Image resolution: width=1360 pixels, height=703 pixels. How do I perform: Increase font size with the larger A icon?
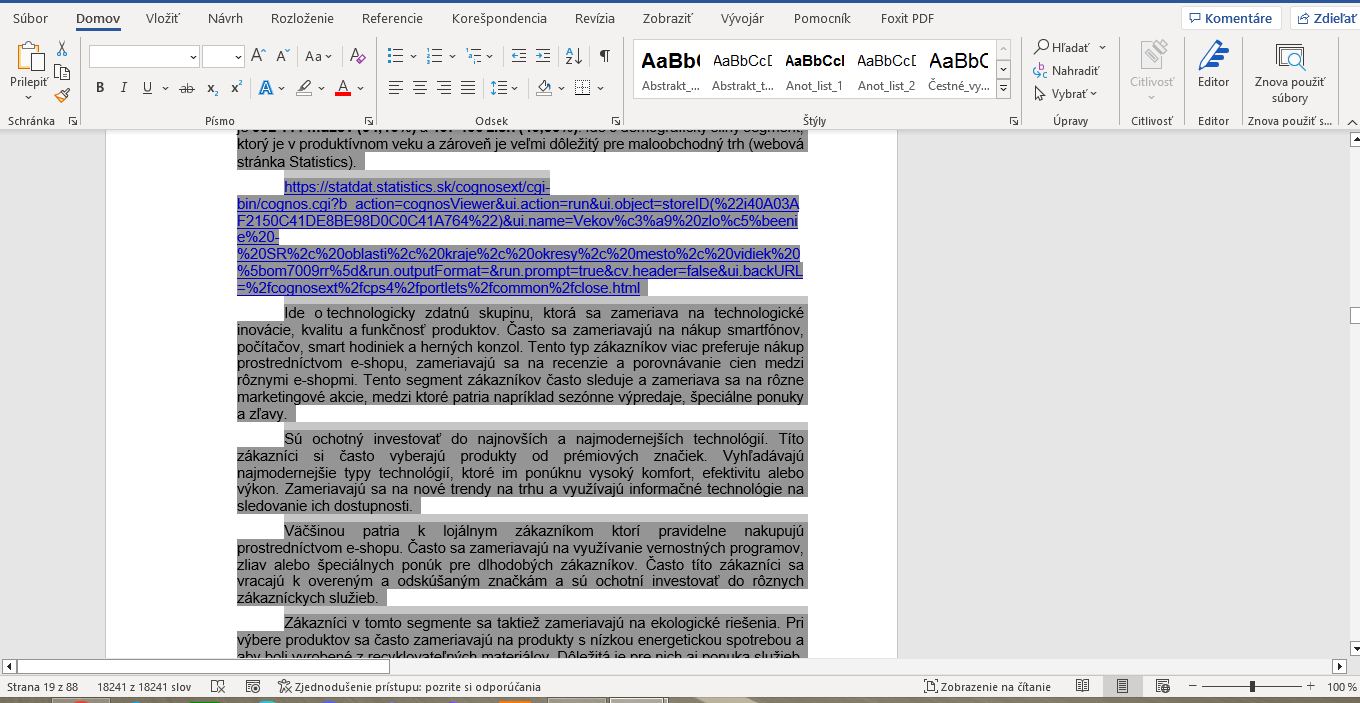(258, 57)
